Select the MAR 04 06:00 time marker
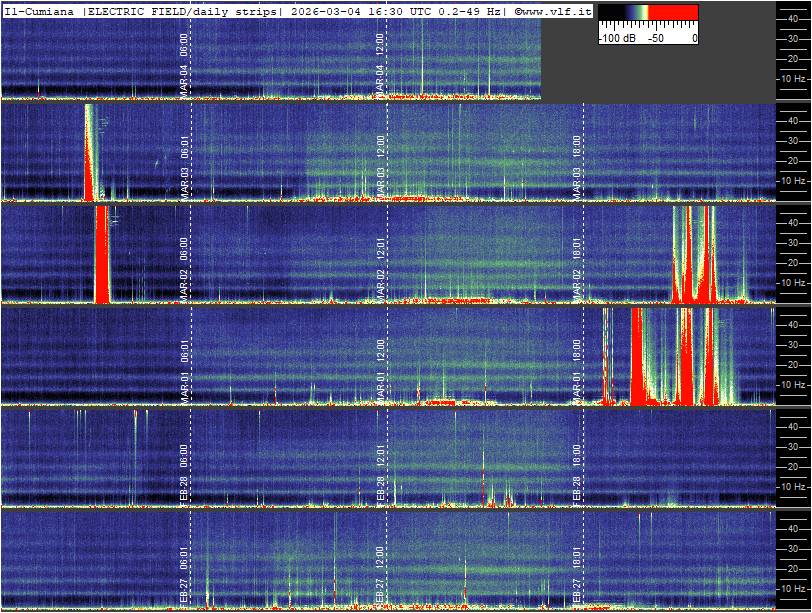The height and width of the screenshot is (613, 812). [184, 62]
